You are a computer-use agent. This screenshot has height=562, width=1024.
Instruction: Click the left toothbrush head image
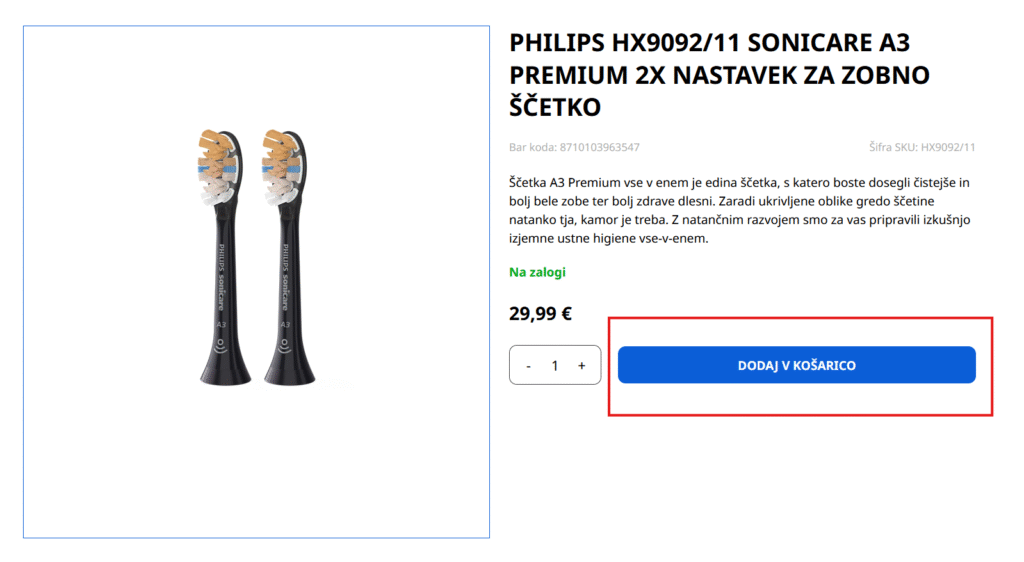(x=222, y=260)
